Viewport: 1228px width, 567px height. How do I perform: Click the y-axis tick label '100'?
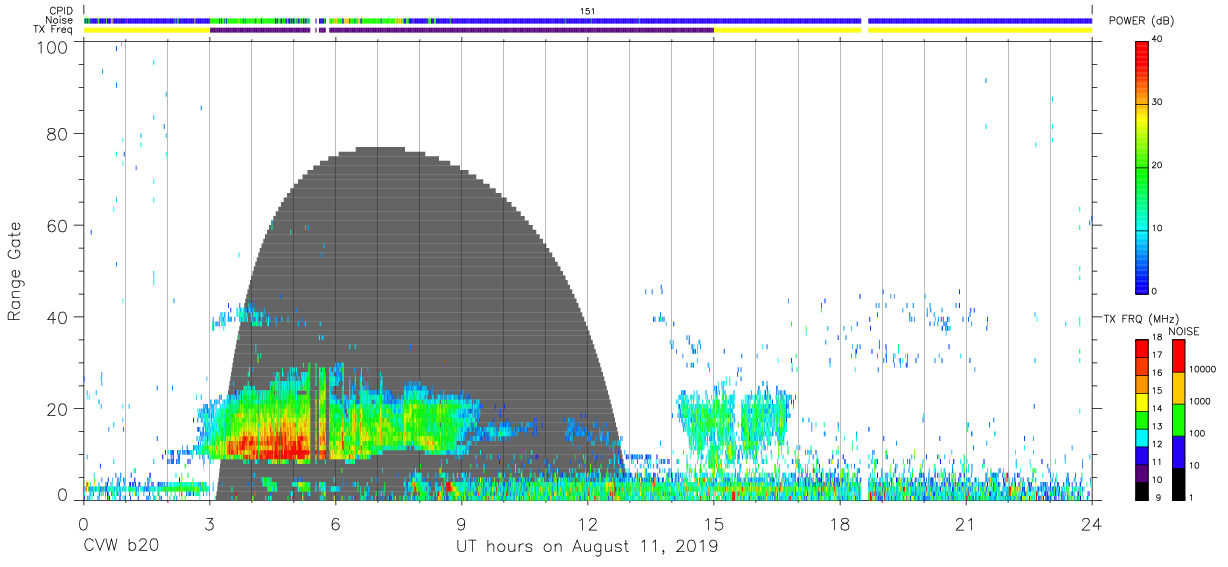point(53,48)
